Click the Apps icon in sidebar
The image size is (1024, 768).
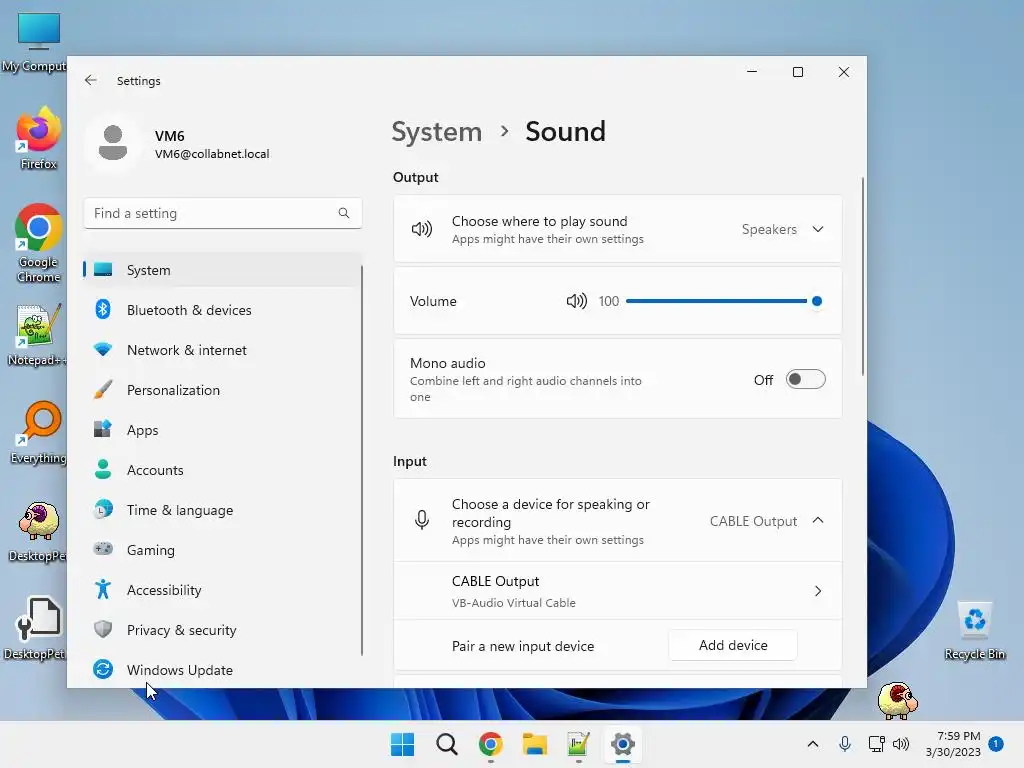click(103, 430)
